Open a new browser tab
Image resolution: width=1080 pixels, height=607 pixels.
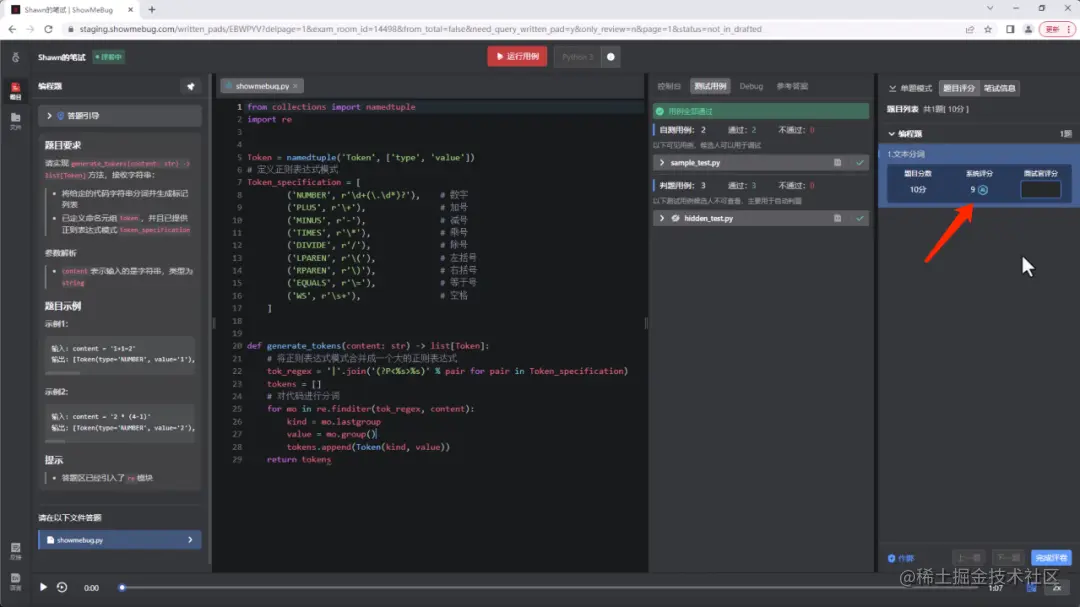tap(152, 10)
